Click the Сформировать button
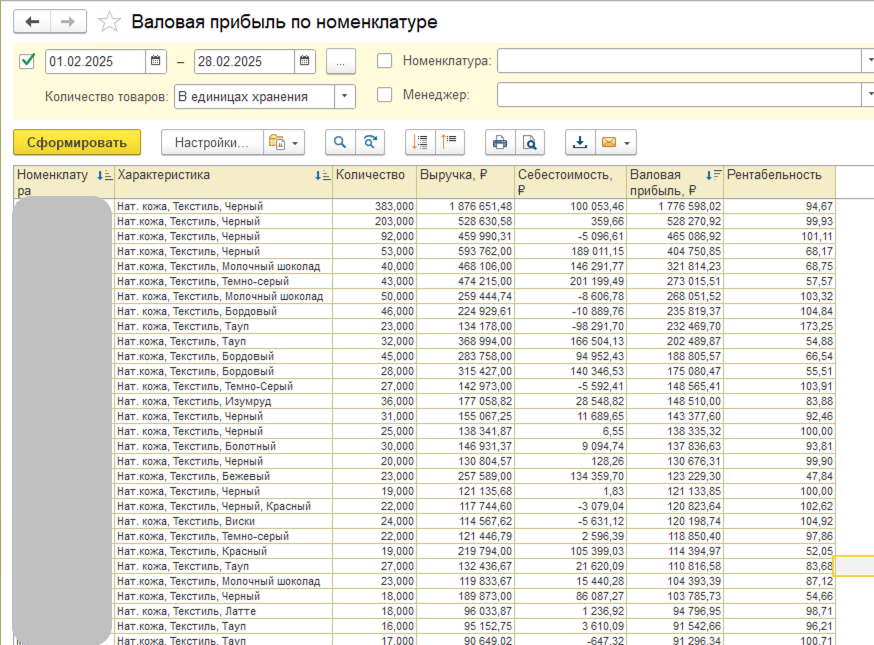This screenshot has width=874, height=645. [77, 143]
